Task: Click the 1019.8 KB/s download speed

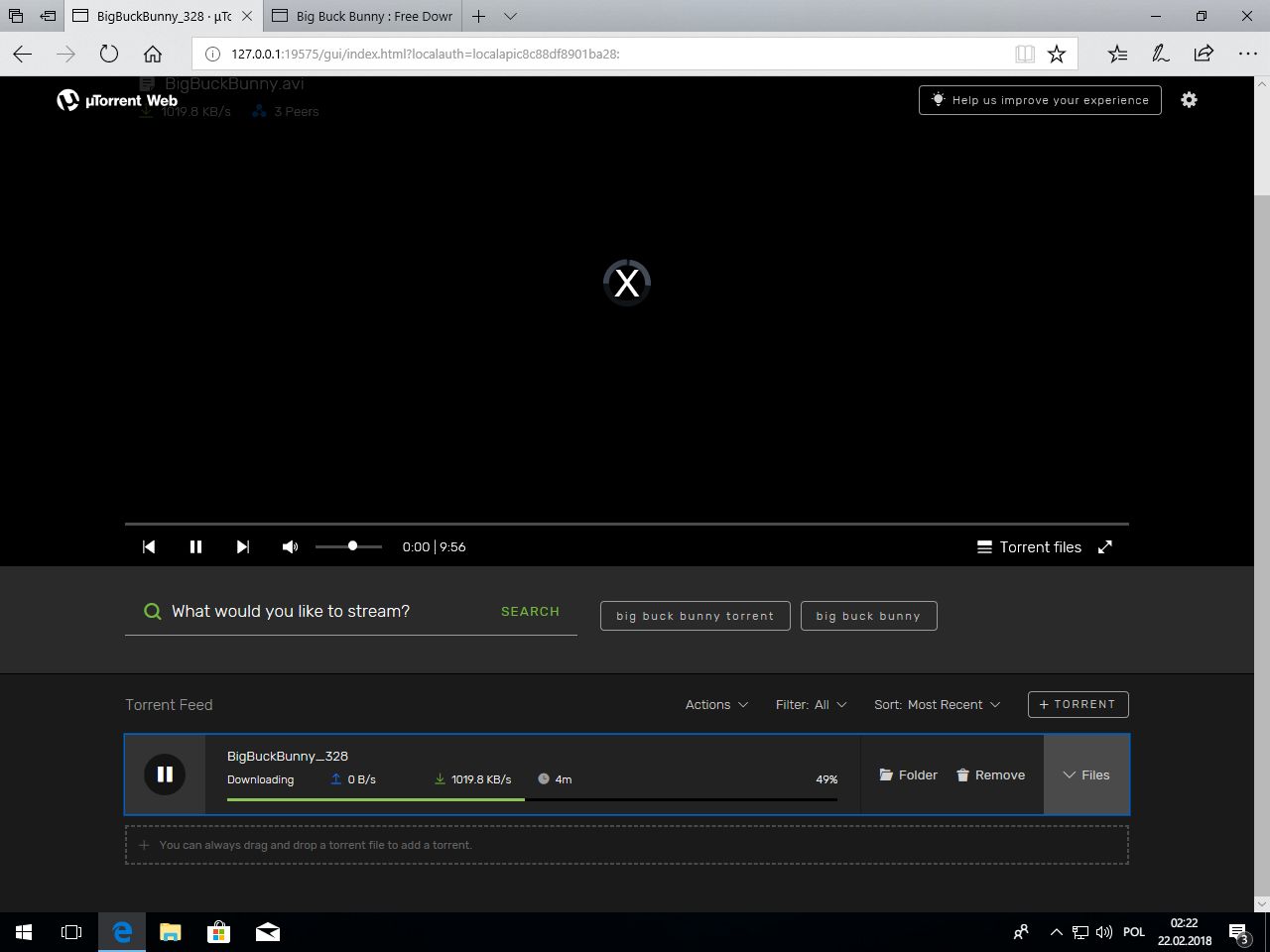Action: [472, 779]
